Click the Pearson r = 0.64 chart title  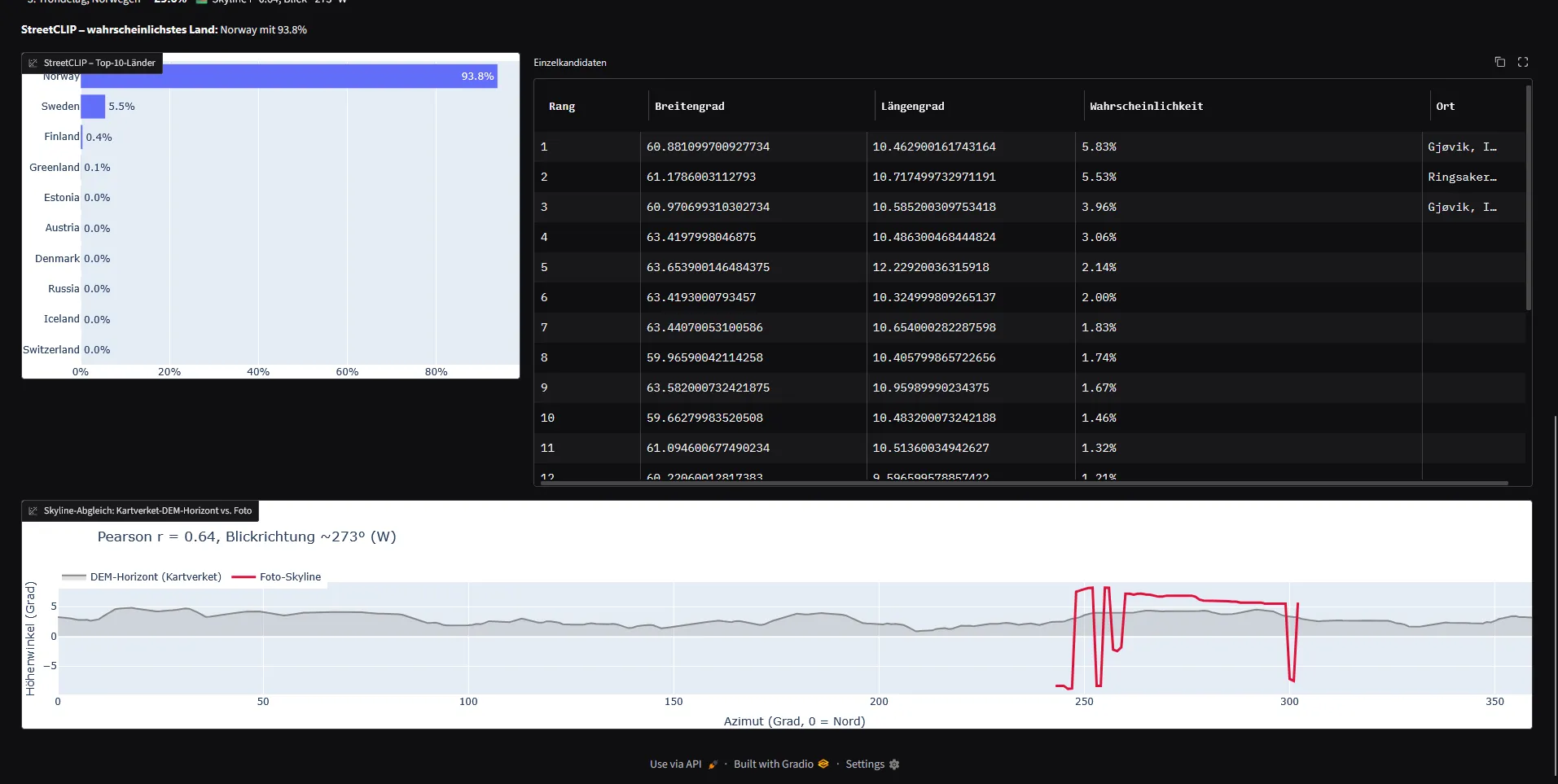[x=247, y=537]
